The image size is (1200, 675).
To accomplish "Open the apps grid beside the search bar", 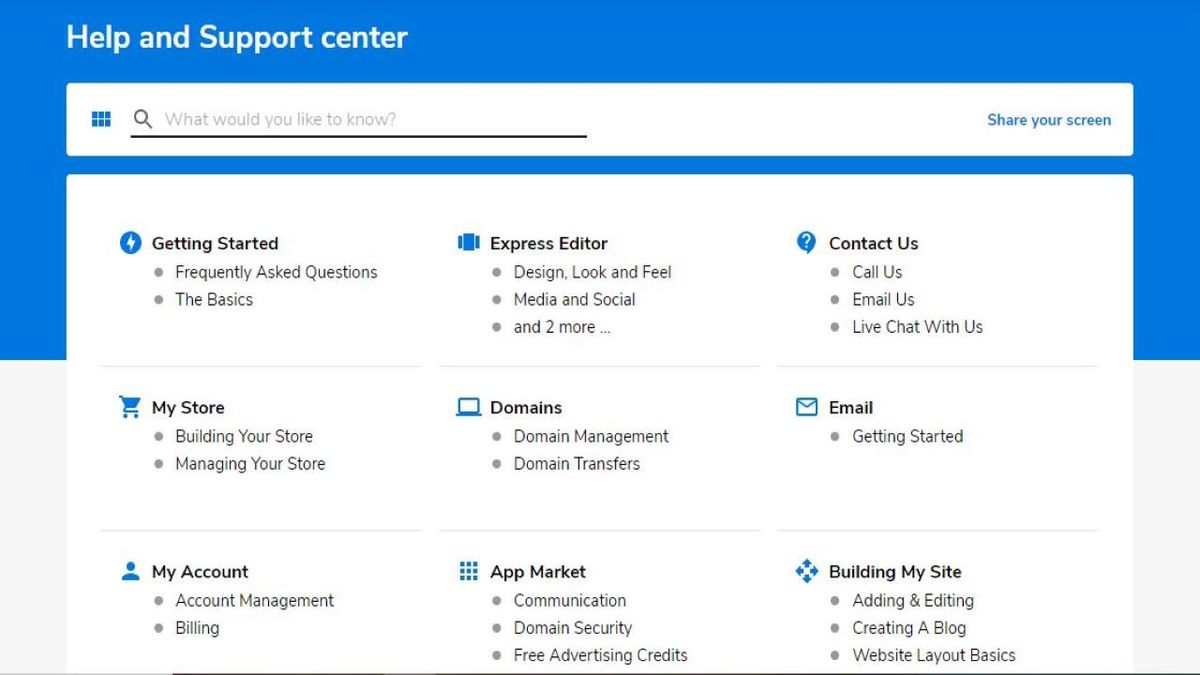I will click(100, 118).
